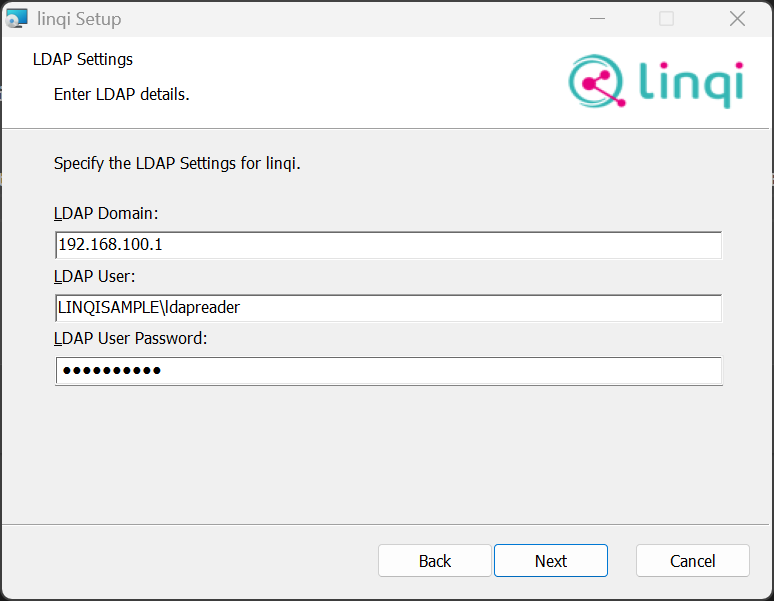Click 'Enter LDAP details.' subtitle text
Viewport: 774px width, 601px height.
coord(121,94)
